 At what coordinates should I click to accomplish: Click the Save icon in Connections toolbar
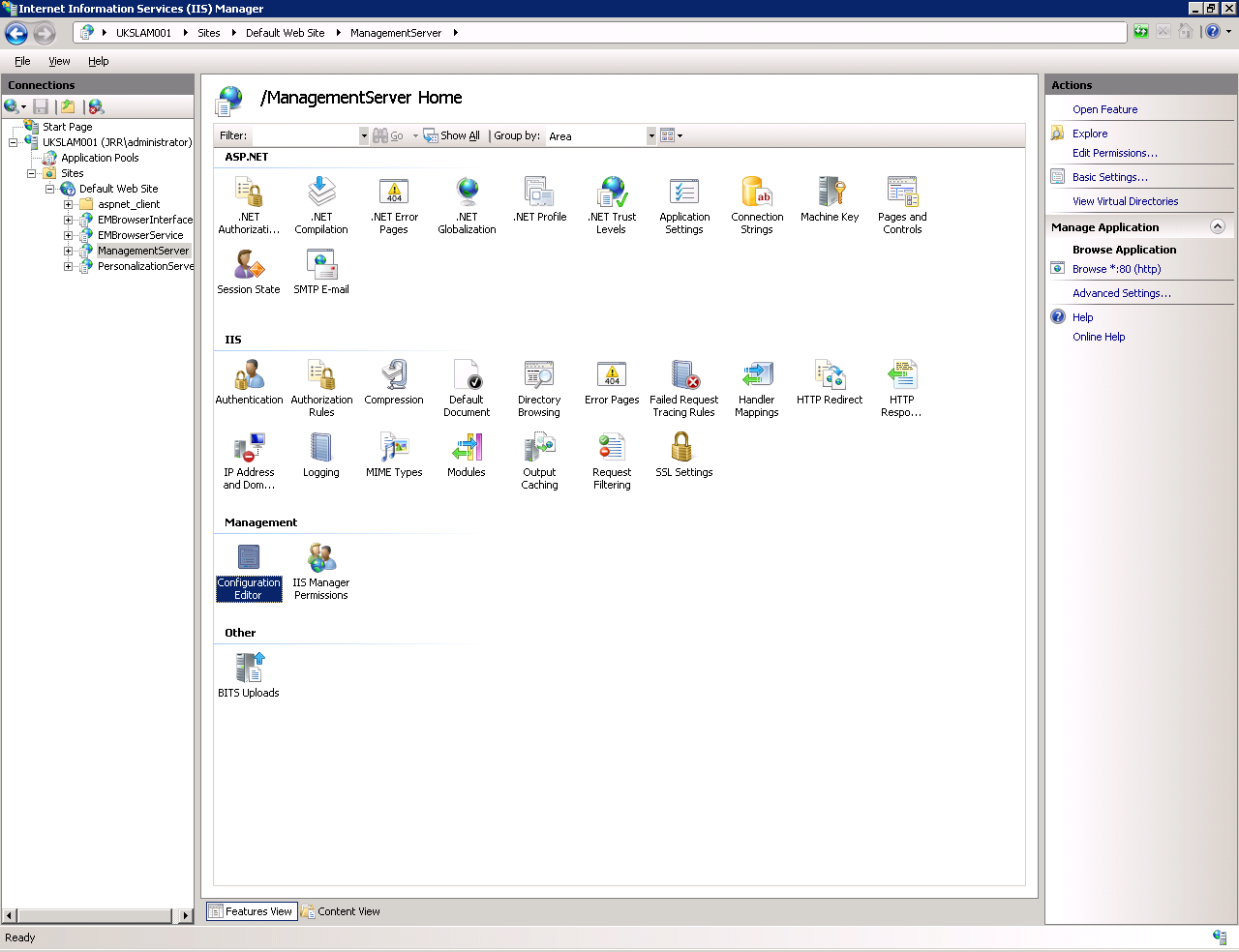click(x=41, y=106)
